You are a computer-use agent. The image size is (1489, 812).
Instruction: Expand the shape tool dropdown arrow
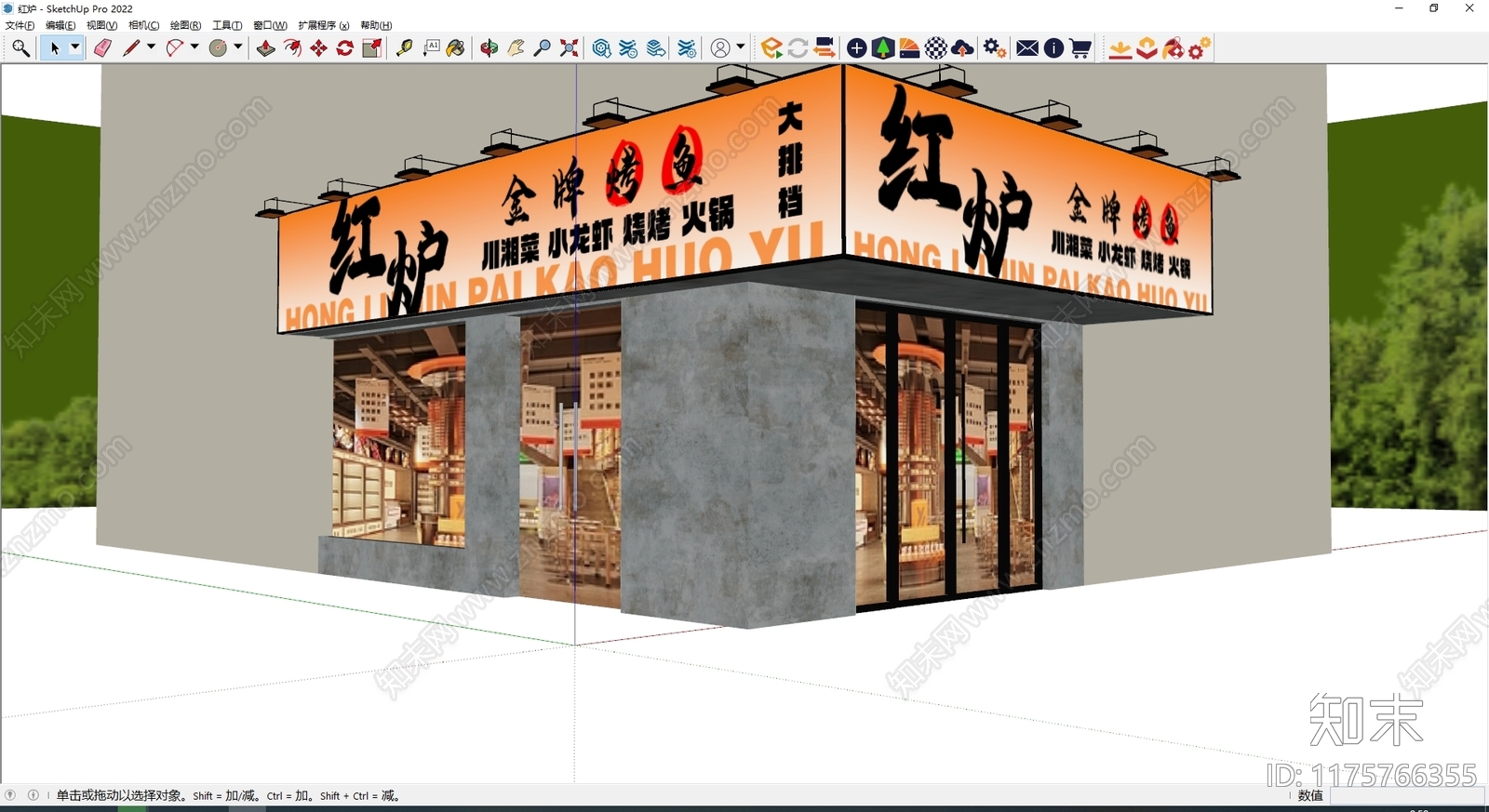click(238, 47)
